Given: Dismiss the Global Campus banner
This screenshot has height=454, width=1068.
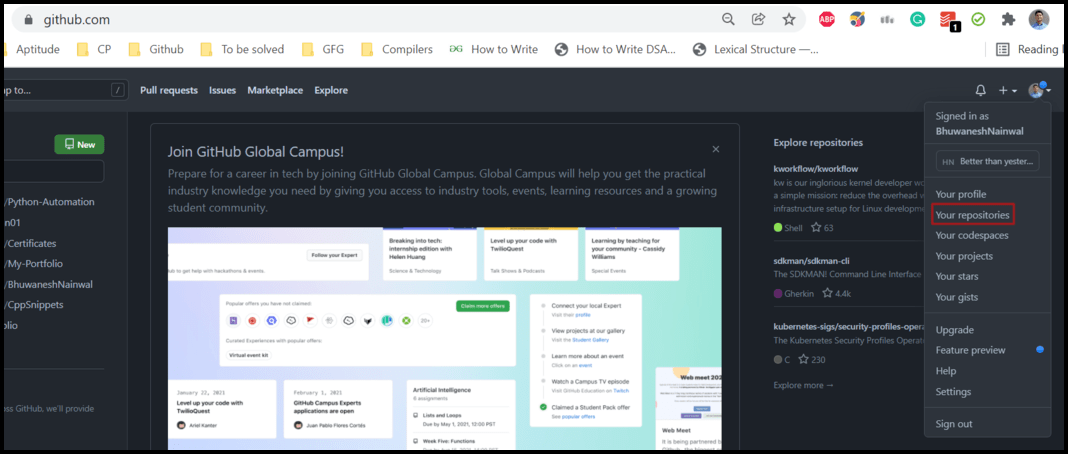Looking at the screenshot, I should click(x=716, y=148).
